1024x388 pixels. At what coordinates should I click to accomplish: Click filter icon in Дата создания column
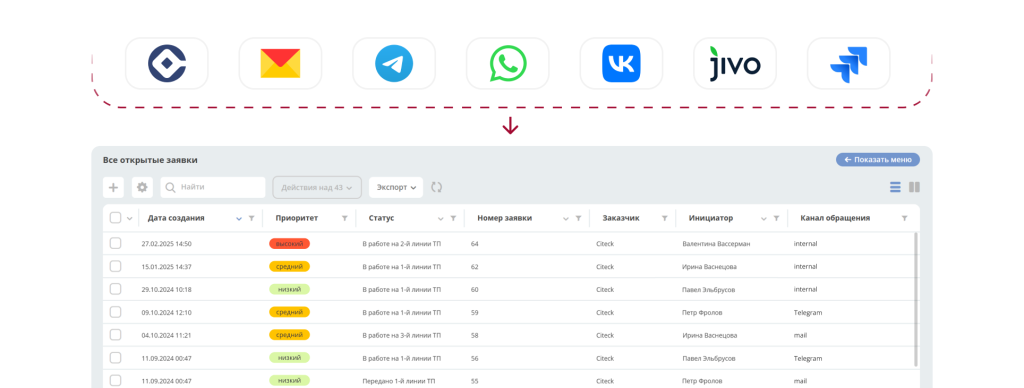[251, 218]
